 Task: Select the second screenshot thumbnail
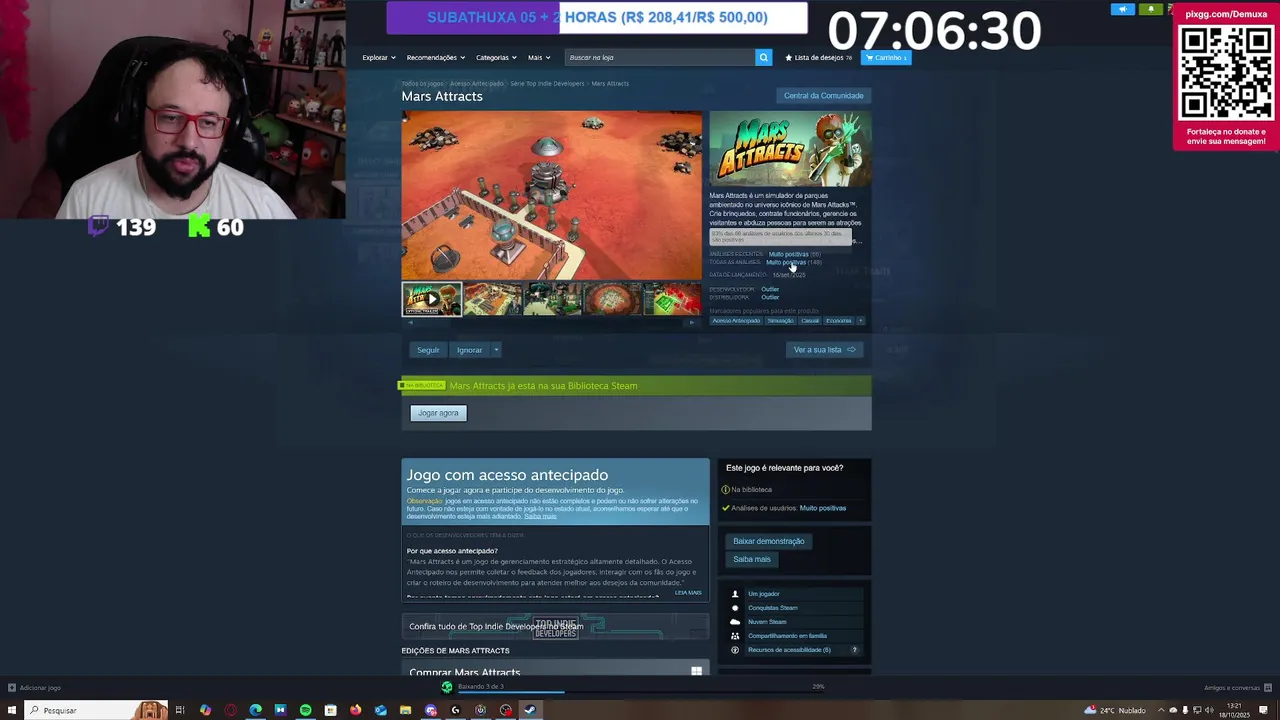(492, 299)
